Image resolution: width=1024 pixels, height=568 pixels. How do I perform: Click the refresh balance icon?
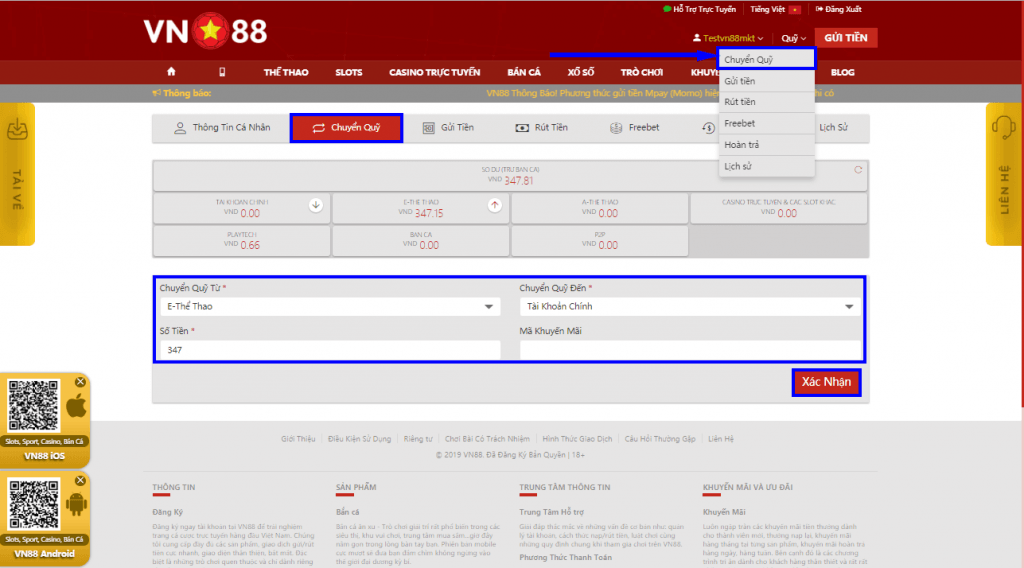click(x=858, y=170)
